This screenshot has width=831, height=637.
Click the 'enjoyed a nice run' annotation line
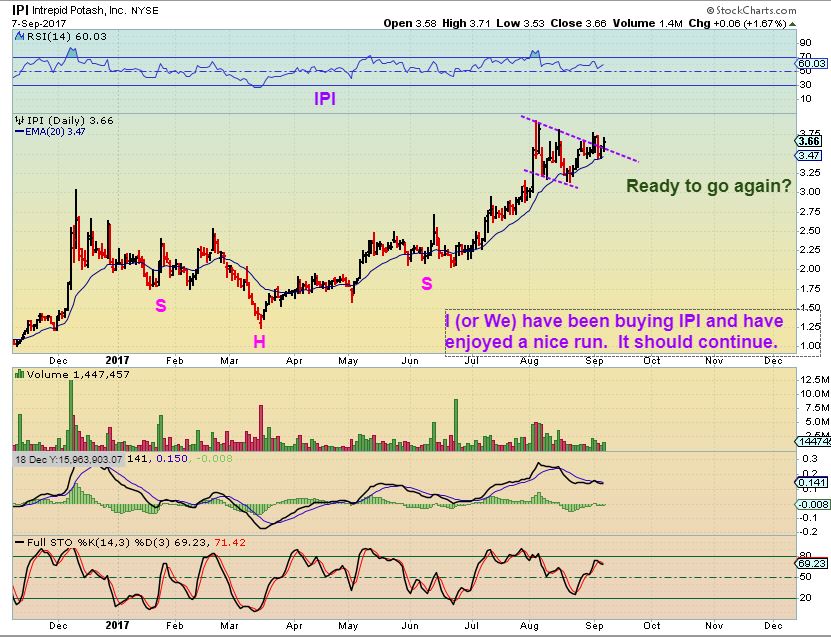pos(612,342)
